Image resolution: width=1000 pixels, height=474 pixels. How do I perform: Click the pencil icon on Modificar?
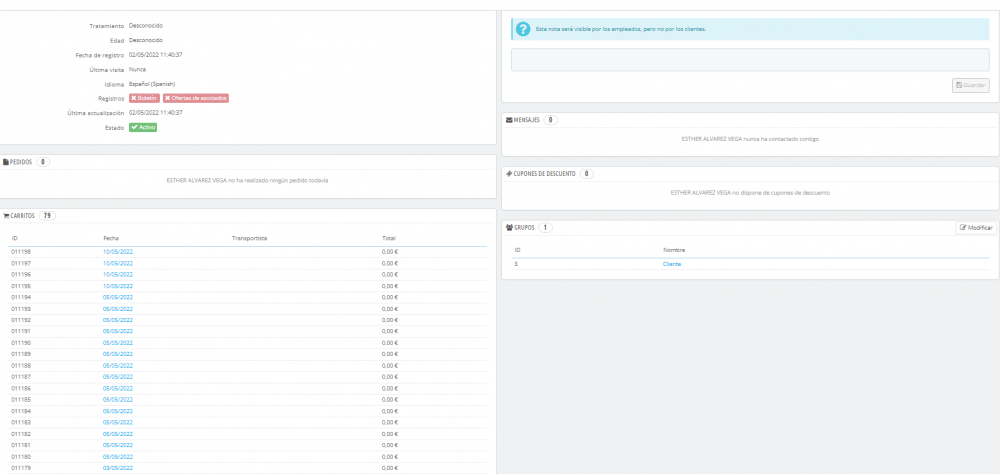(963, 228)
